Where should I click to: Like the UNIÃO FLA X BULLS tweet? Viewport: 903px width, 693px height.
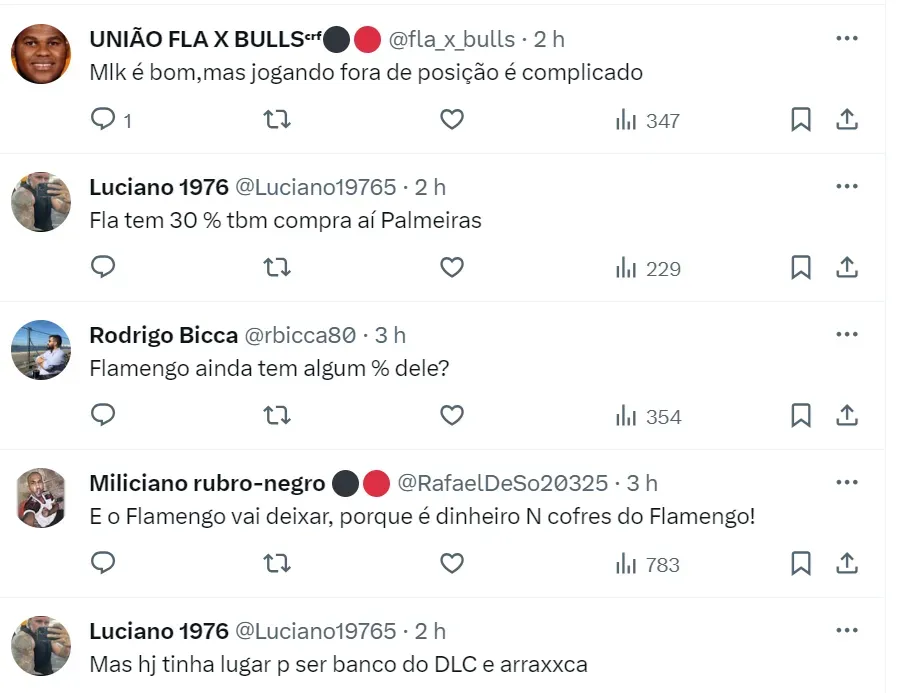pyautogui.click(x=452, y=120)
